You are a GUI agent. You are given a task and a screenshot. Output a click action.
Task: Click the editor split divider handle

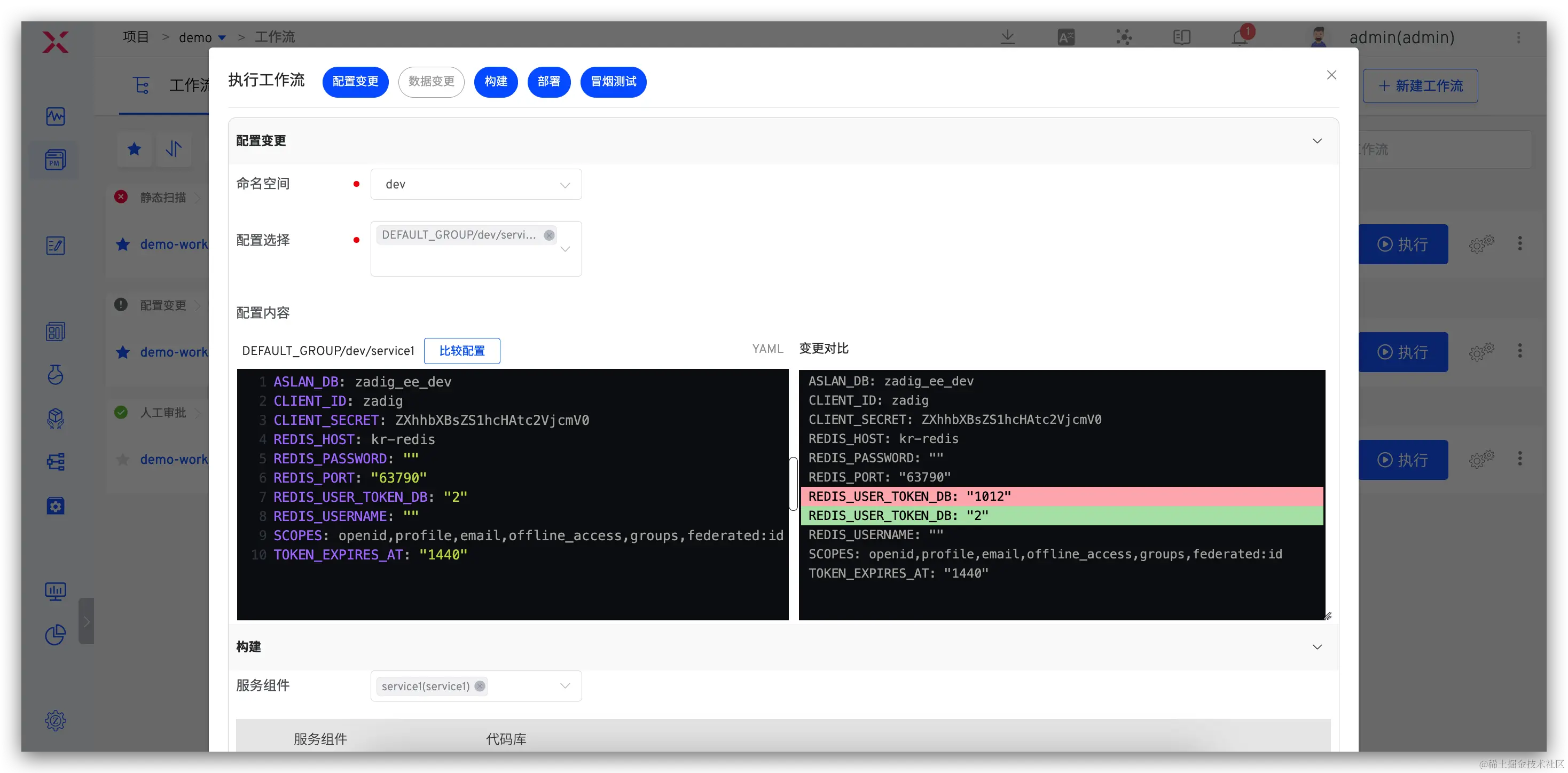point(793,484)
